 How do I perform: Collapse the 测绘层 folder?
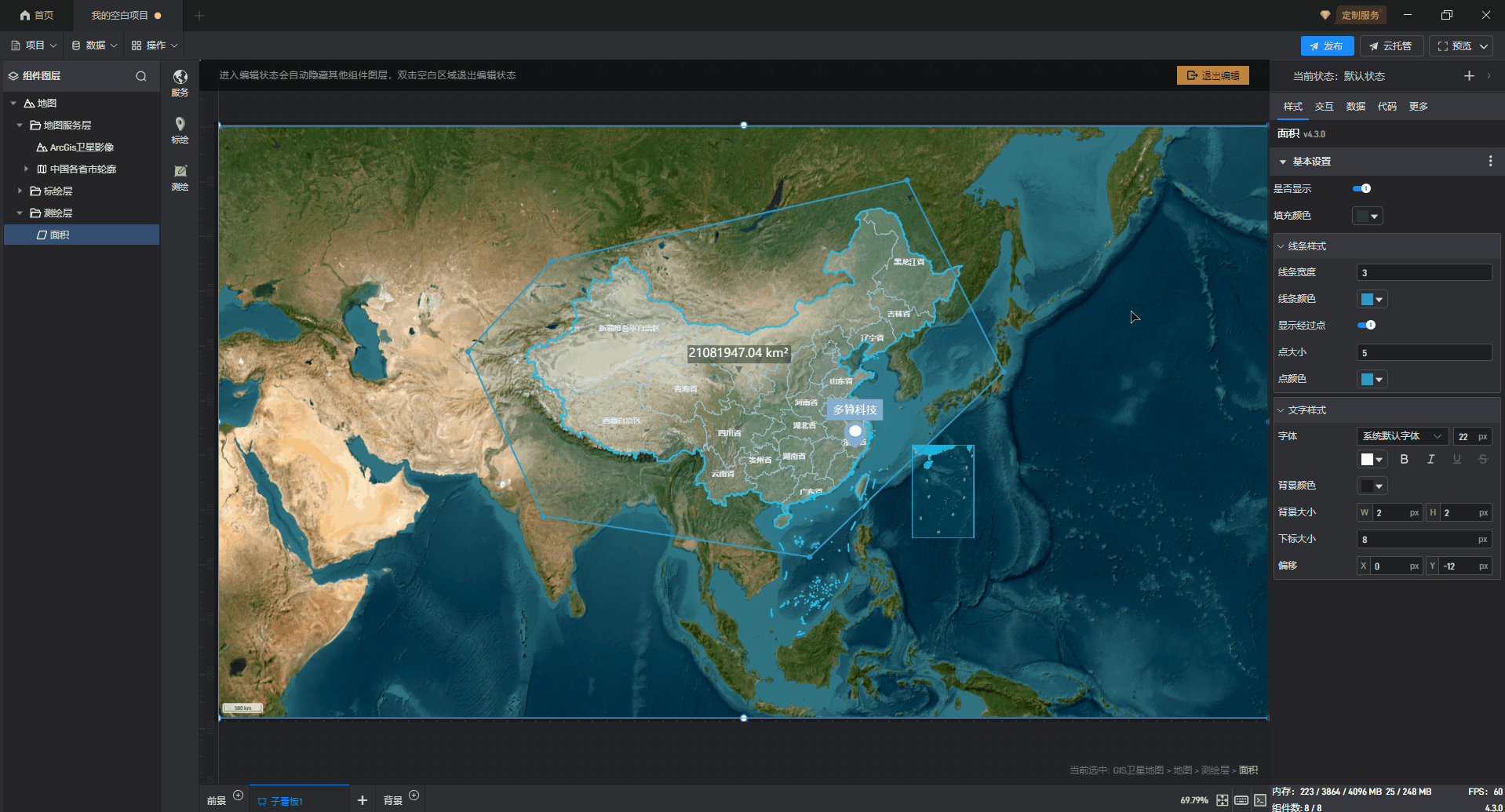[20, 213]
